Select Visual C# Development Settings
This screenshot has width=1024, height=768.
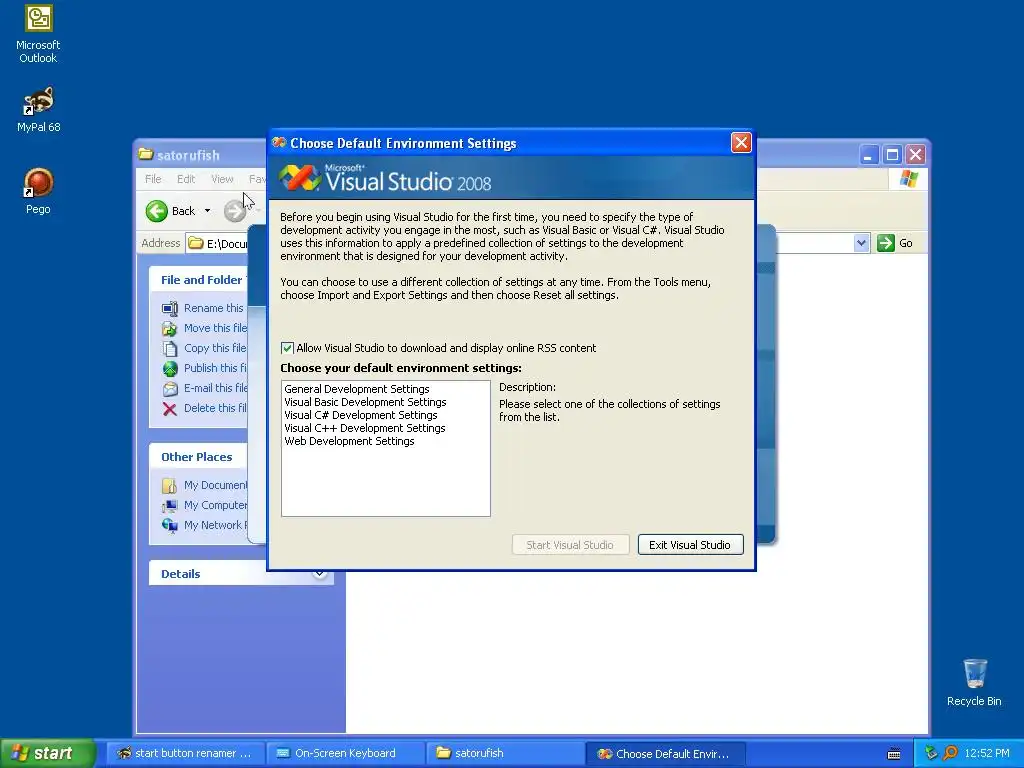click(x=360, y=415)
